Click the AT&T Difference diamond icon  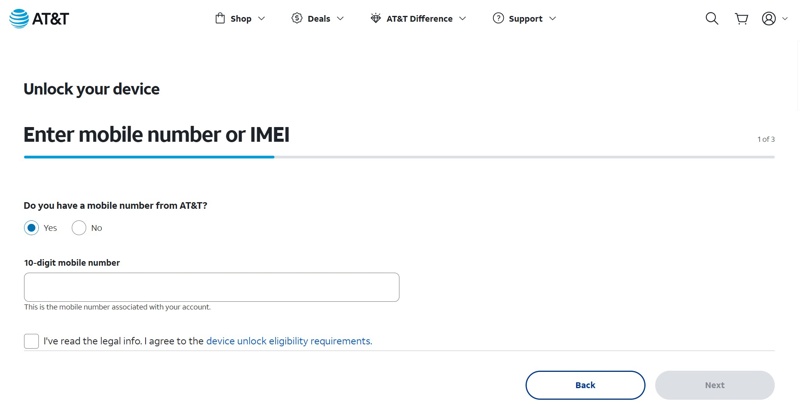pos(376,18)
